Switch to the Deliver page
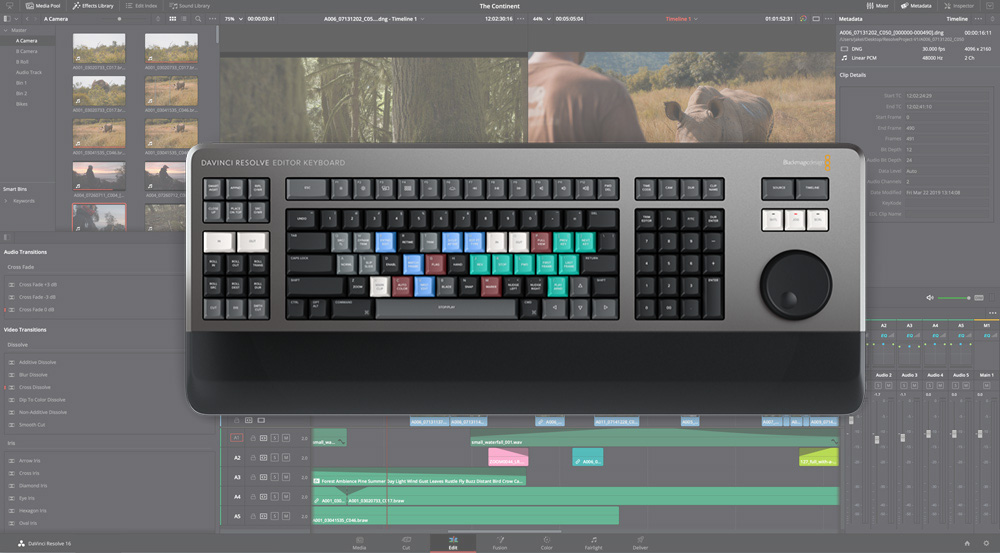Screen dimensions: 1000x553 (x=640, y=543)
